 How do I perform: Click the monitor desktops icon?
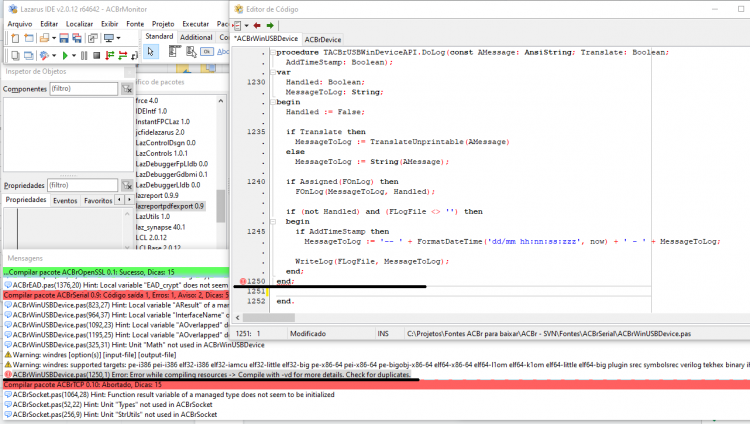pos(109,38)
